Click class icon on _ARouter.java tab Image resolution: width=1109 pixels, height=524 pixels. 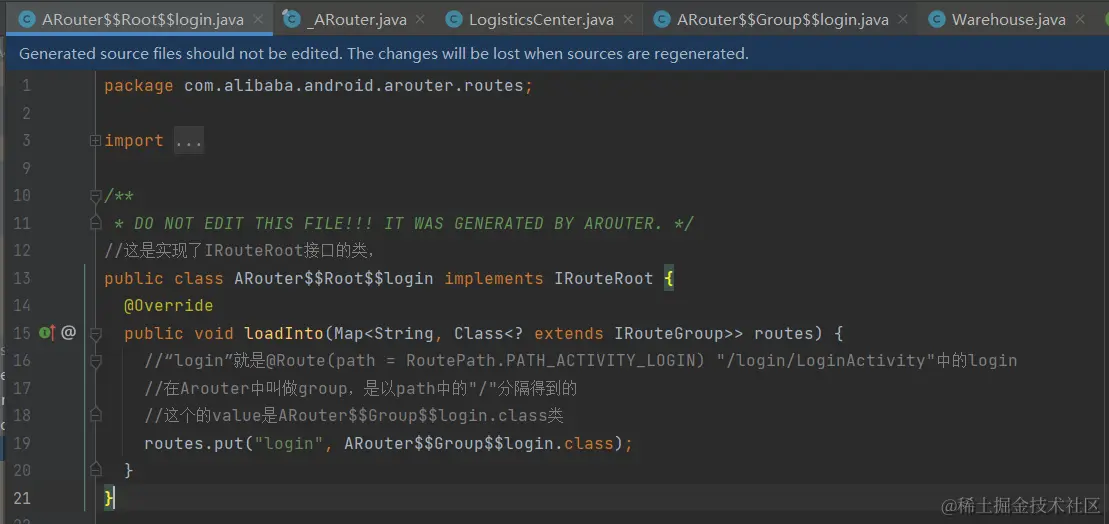click(x=292, y=20)
